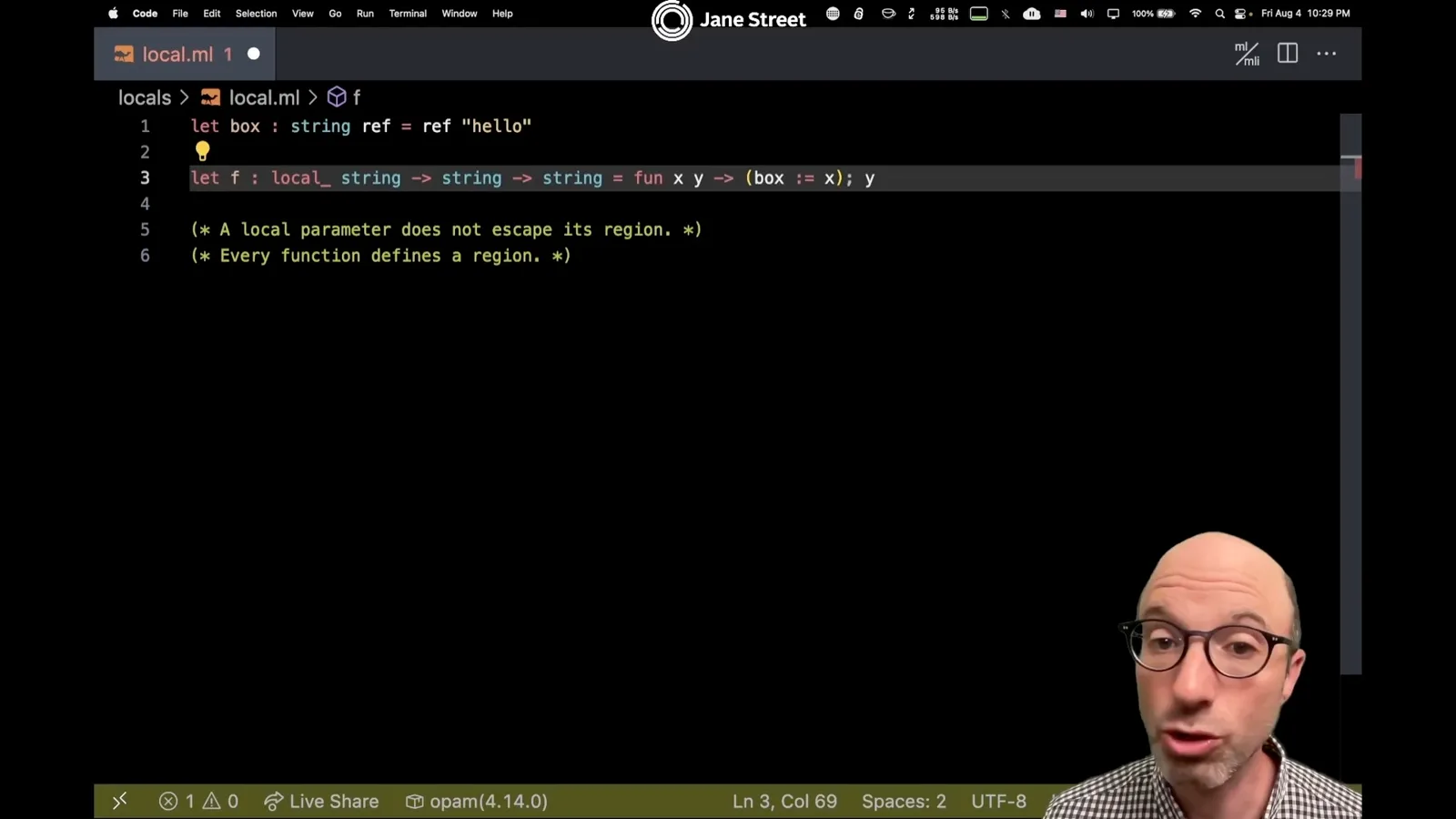Open the File menu
This screenshot has height=819, width=1456.
coord(180,14)
